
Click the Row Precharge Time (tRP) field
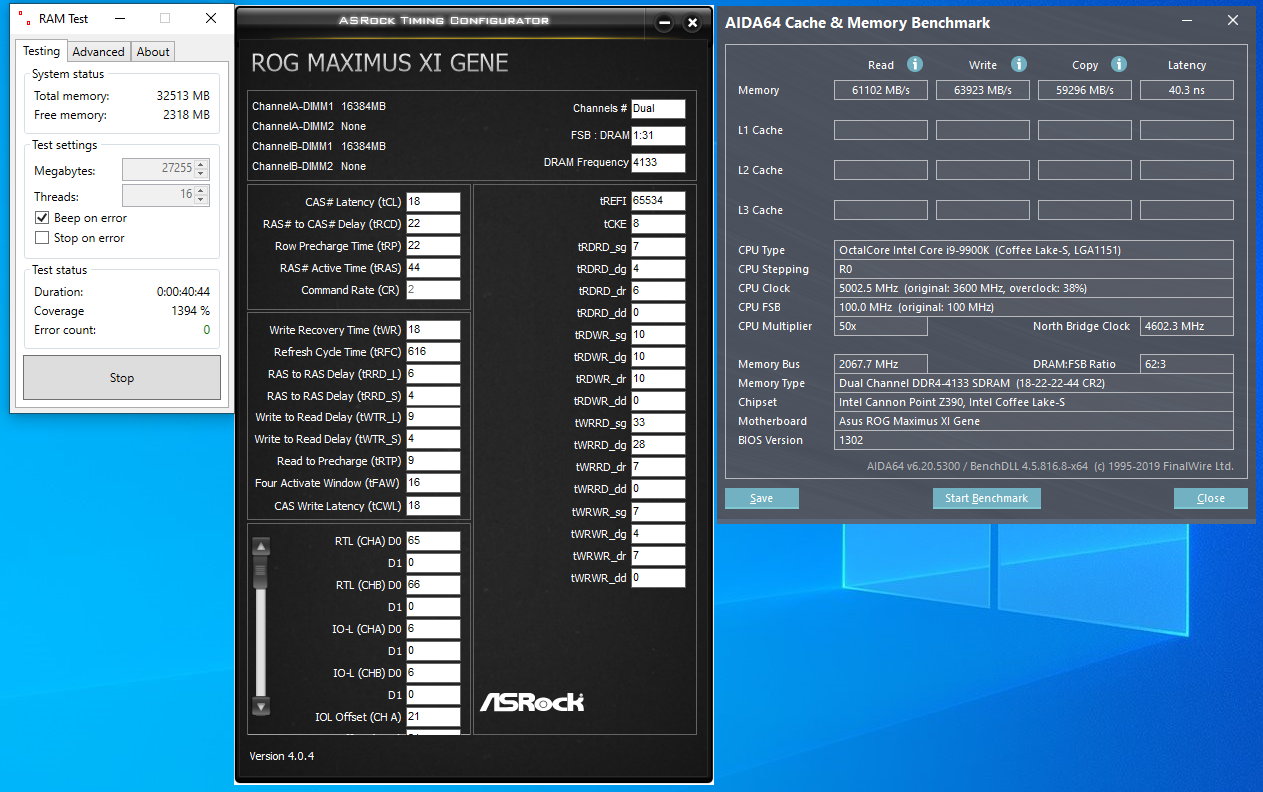(433, 246)
